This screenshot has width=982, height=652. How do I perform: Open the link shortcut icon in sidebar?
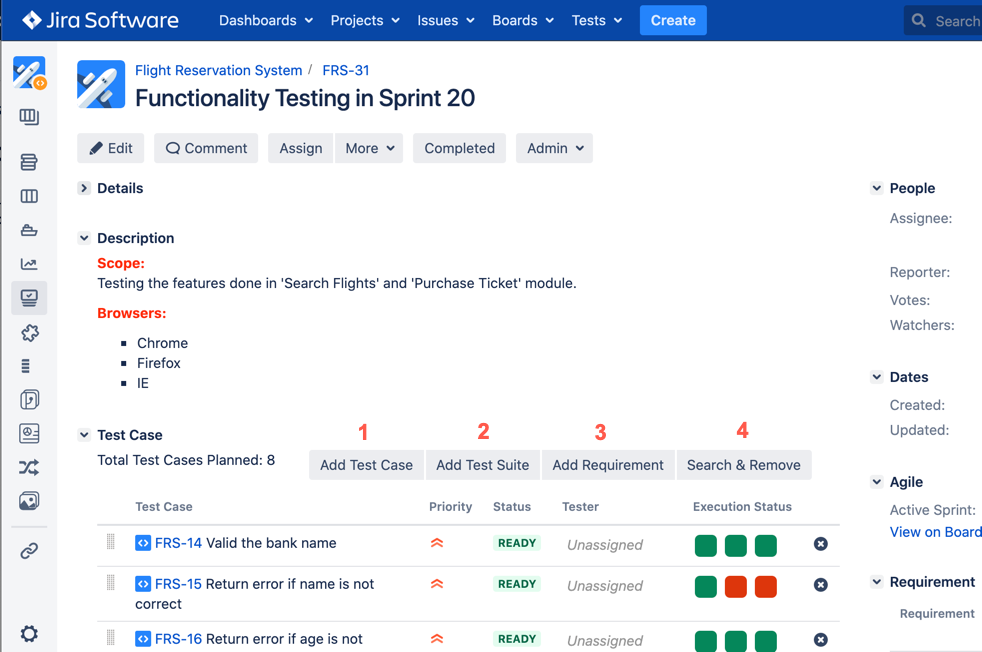coord(29,552)
